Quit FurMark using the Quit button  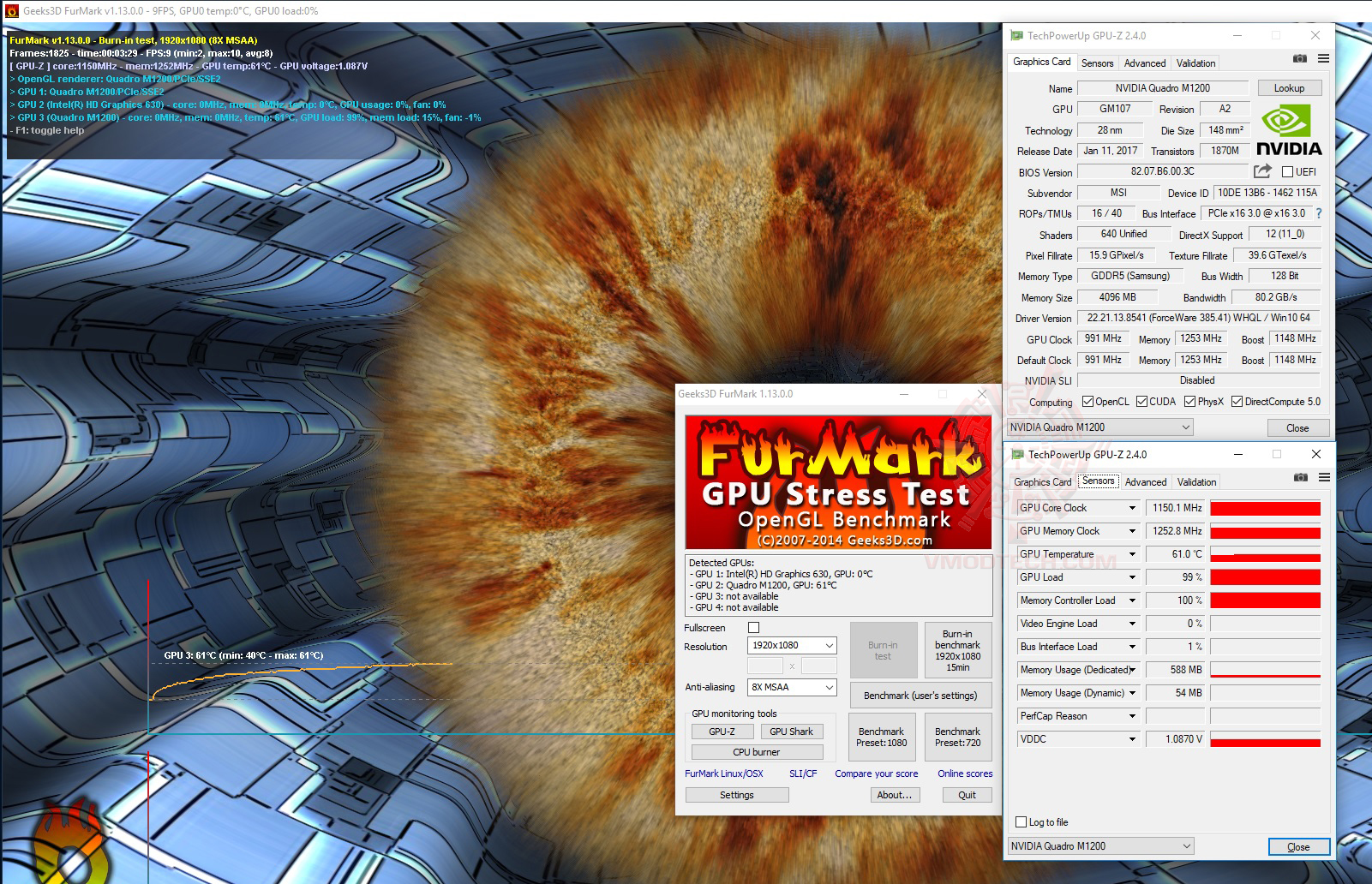967,795
